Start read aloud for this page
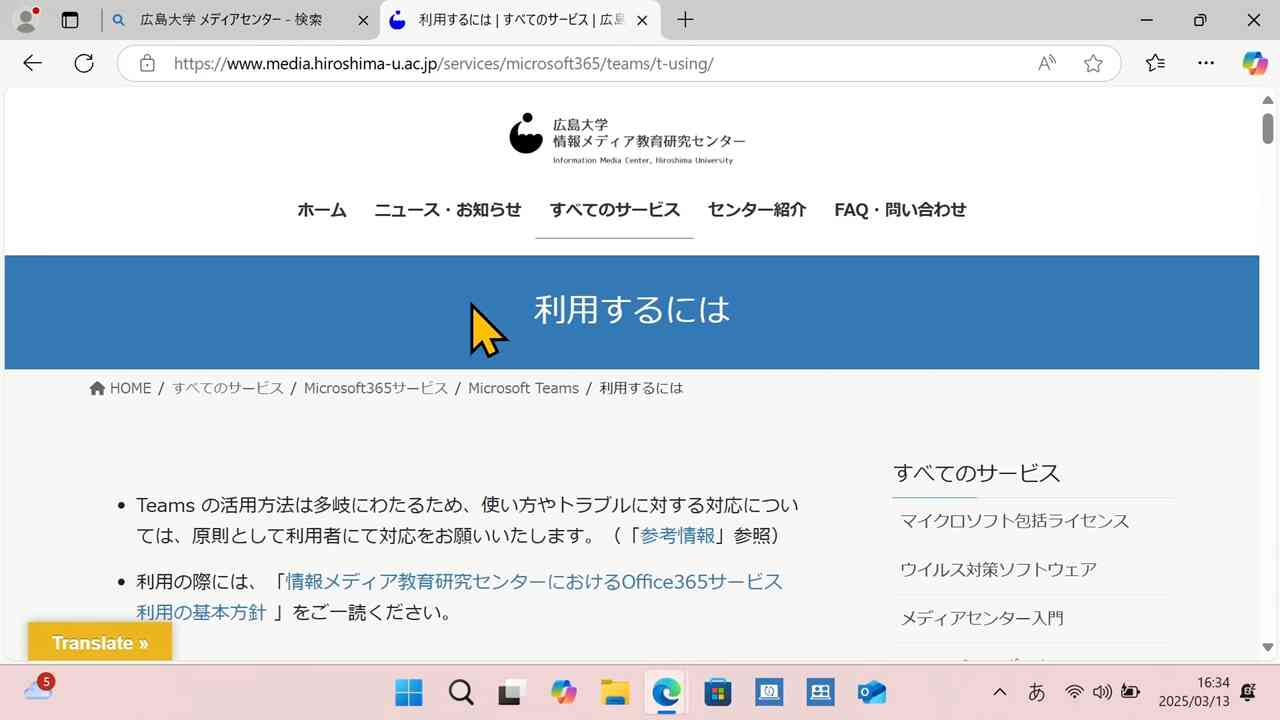 pos(1045,63)
